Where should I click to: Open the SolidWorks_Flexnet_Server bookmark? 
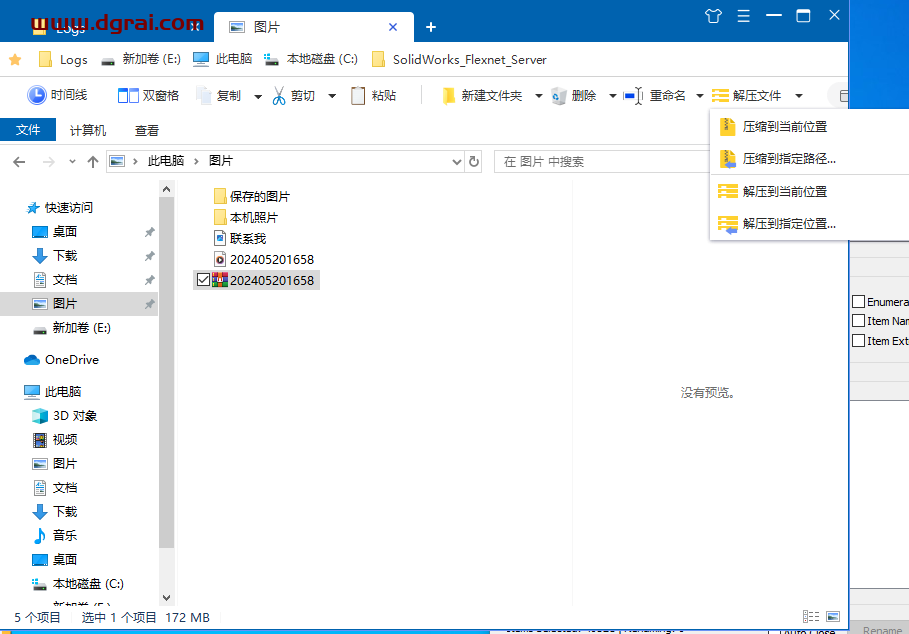(459, 60)
